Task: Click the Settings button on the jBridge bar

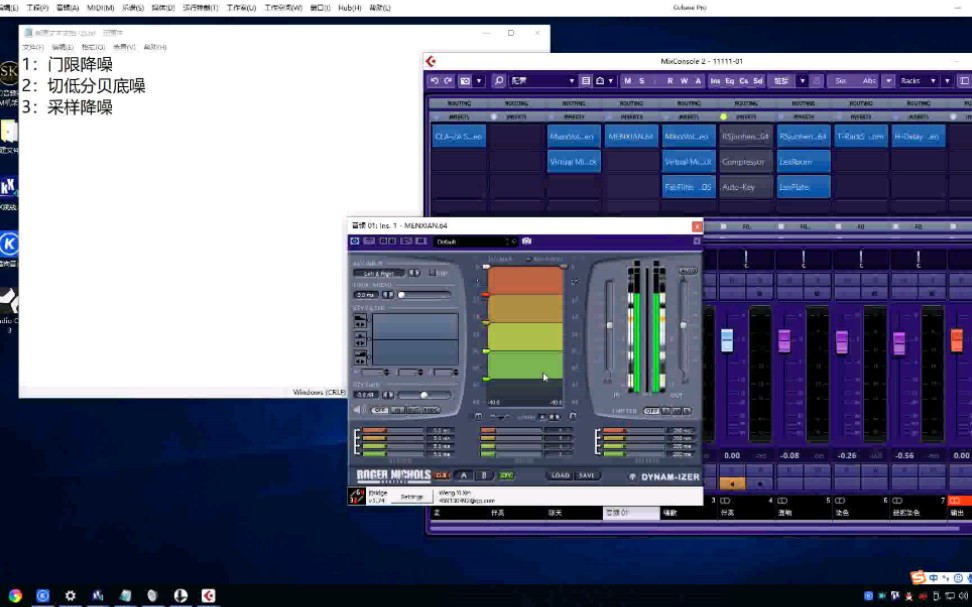Action: pyautogui.click(x=413, y=496)
